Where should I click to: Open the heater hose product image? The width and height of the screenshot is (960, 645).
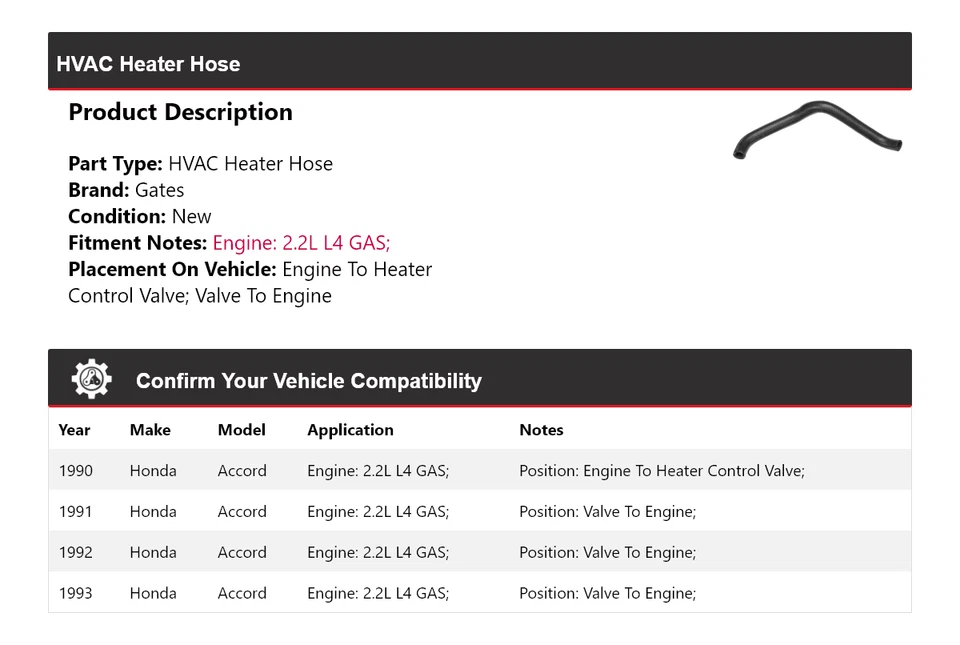(x=817, y=129)
